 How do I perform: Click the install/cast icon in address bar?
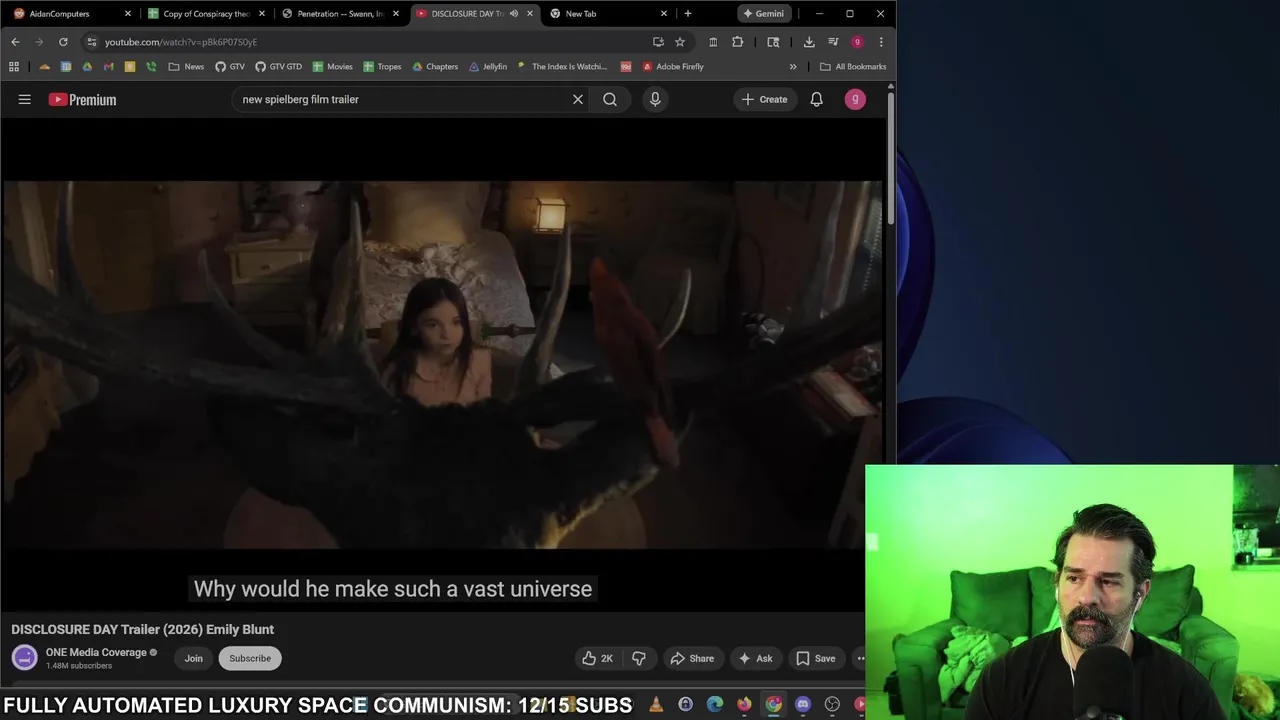click(658, 42)
